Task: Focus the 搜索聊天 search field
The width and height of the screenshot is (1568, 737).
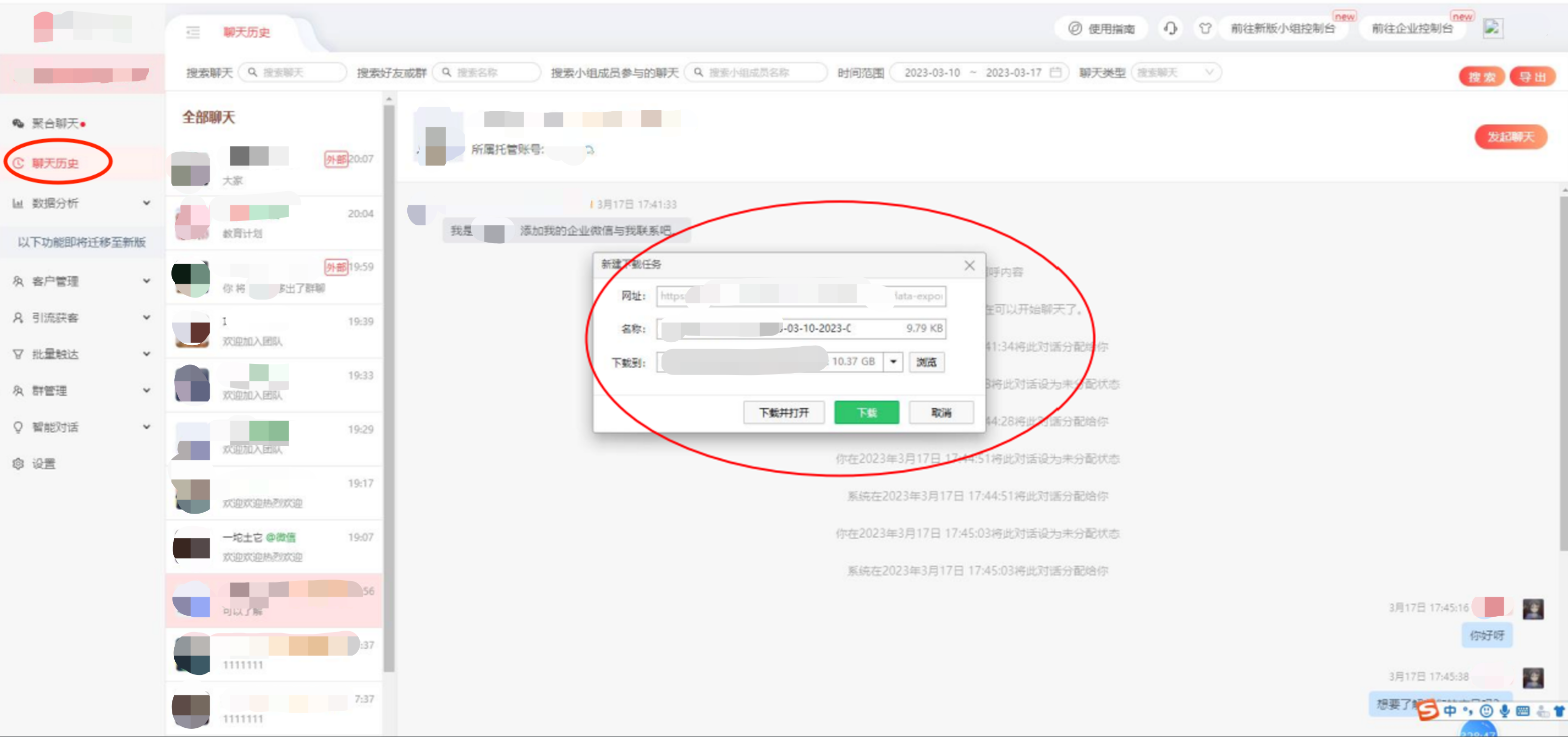Action: 293,72
